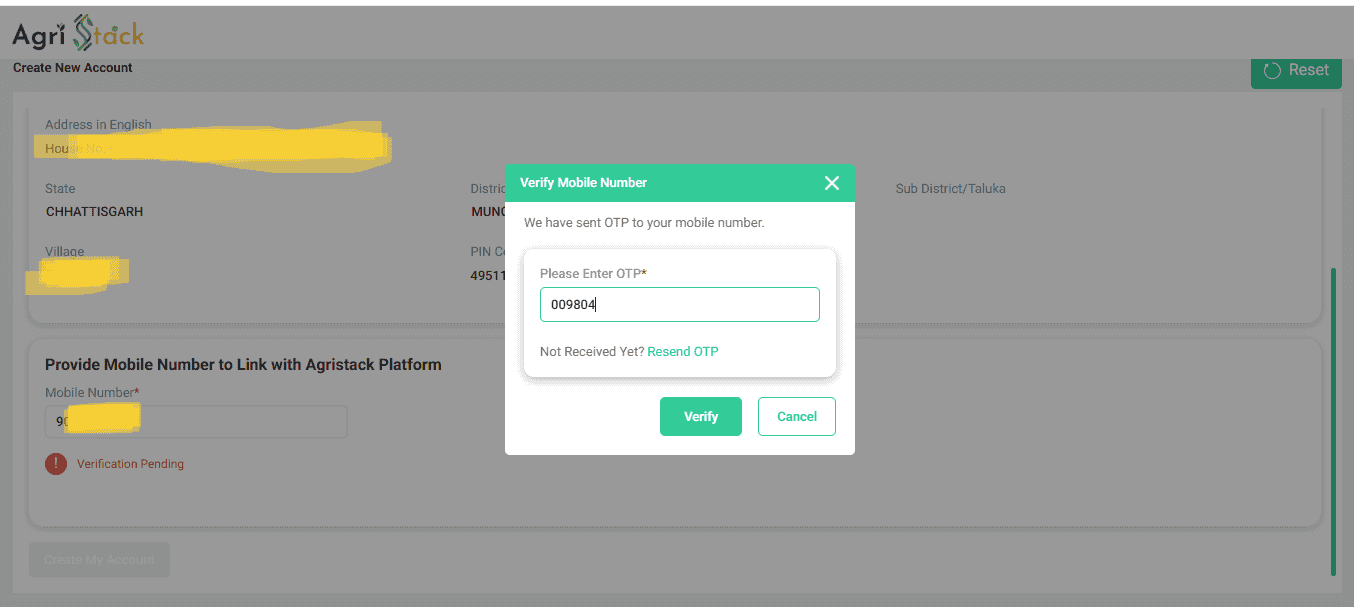This screenshot has height=607, width=1354.
Task: Click the circular reset arrow icon
Action: click(1272, 71)
